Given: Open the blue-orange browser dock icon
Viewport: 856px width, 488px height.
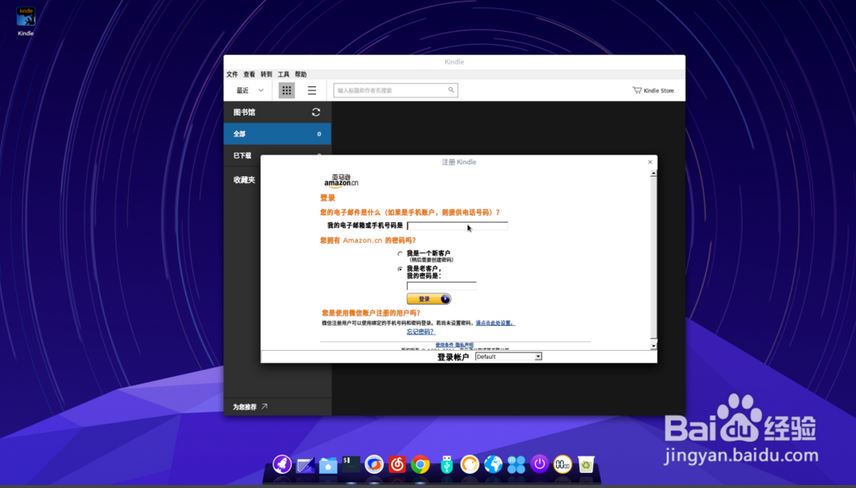Looking at the screenshot, I should pos(374,465).
